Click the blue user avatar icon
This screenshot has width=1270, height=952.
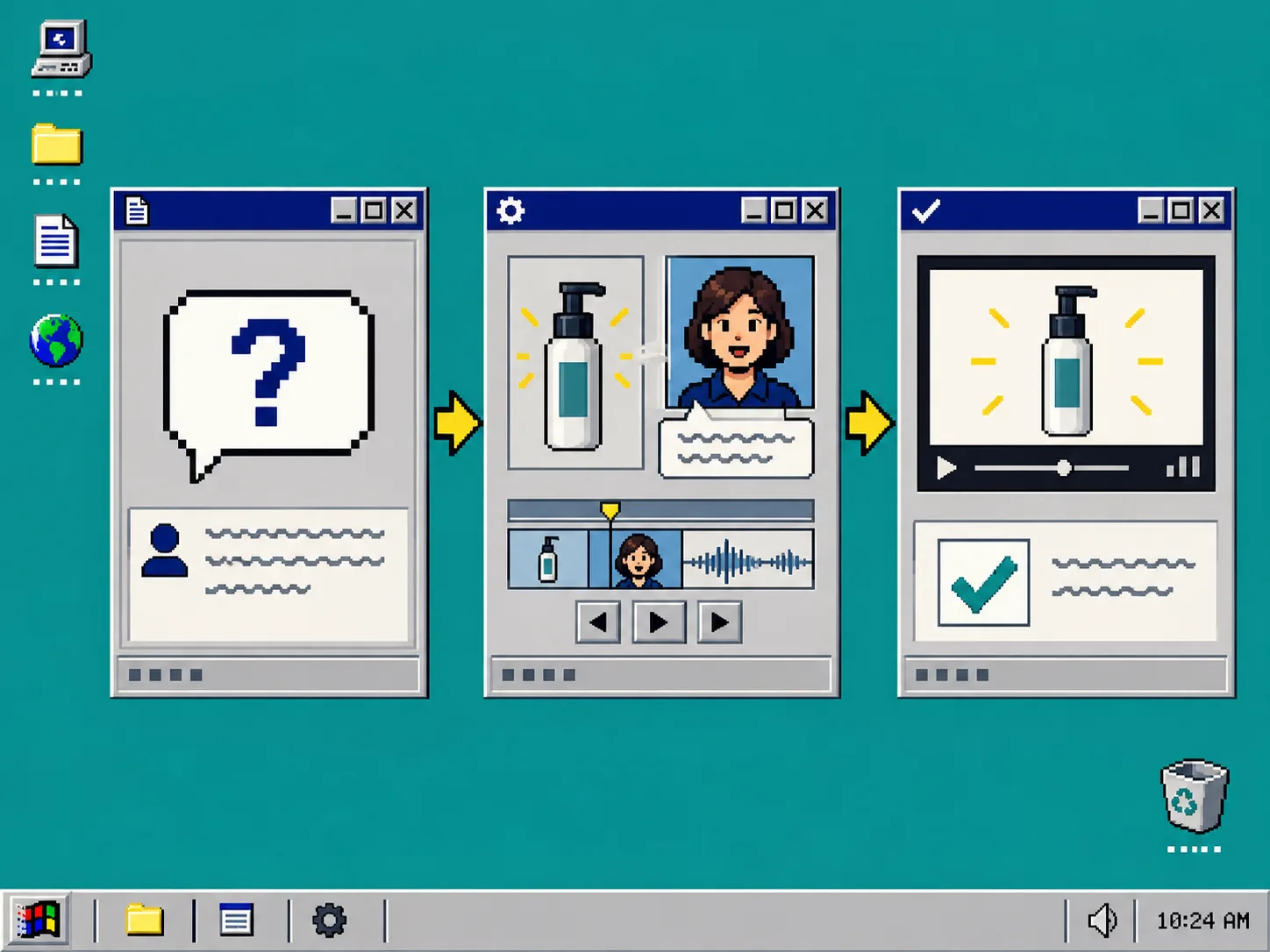(165, 550)
